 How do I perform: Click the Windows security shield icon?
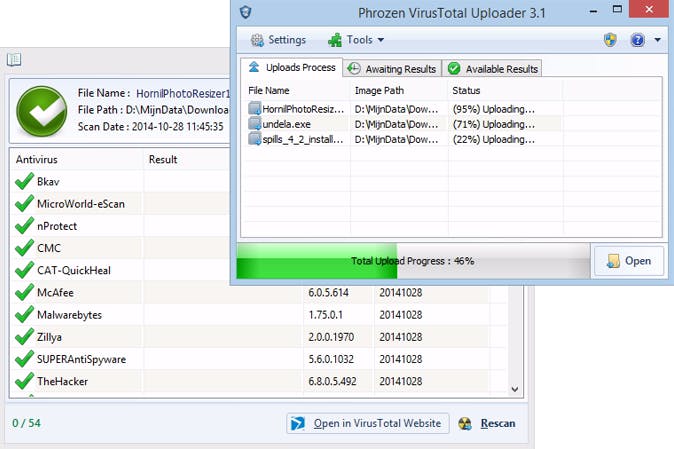[610, 40]
